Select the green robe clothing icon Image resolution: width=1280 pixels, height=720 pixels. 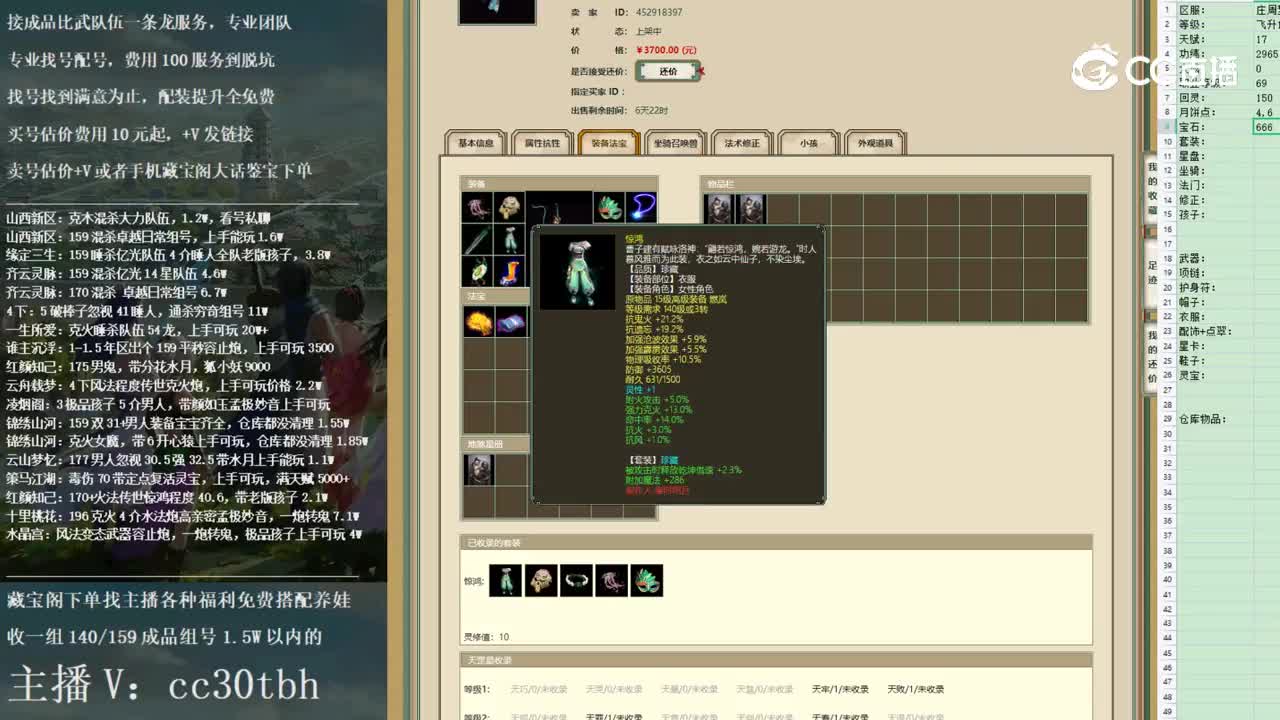point(509,240)
